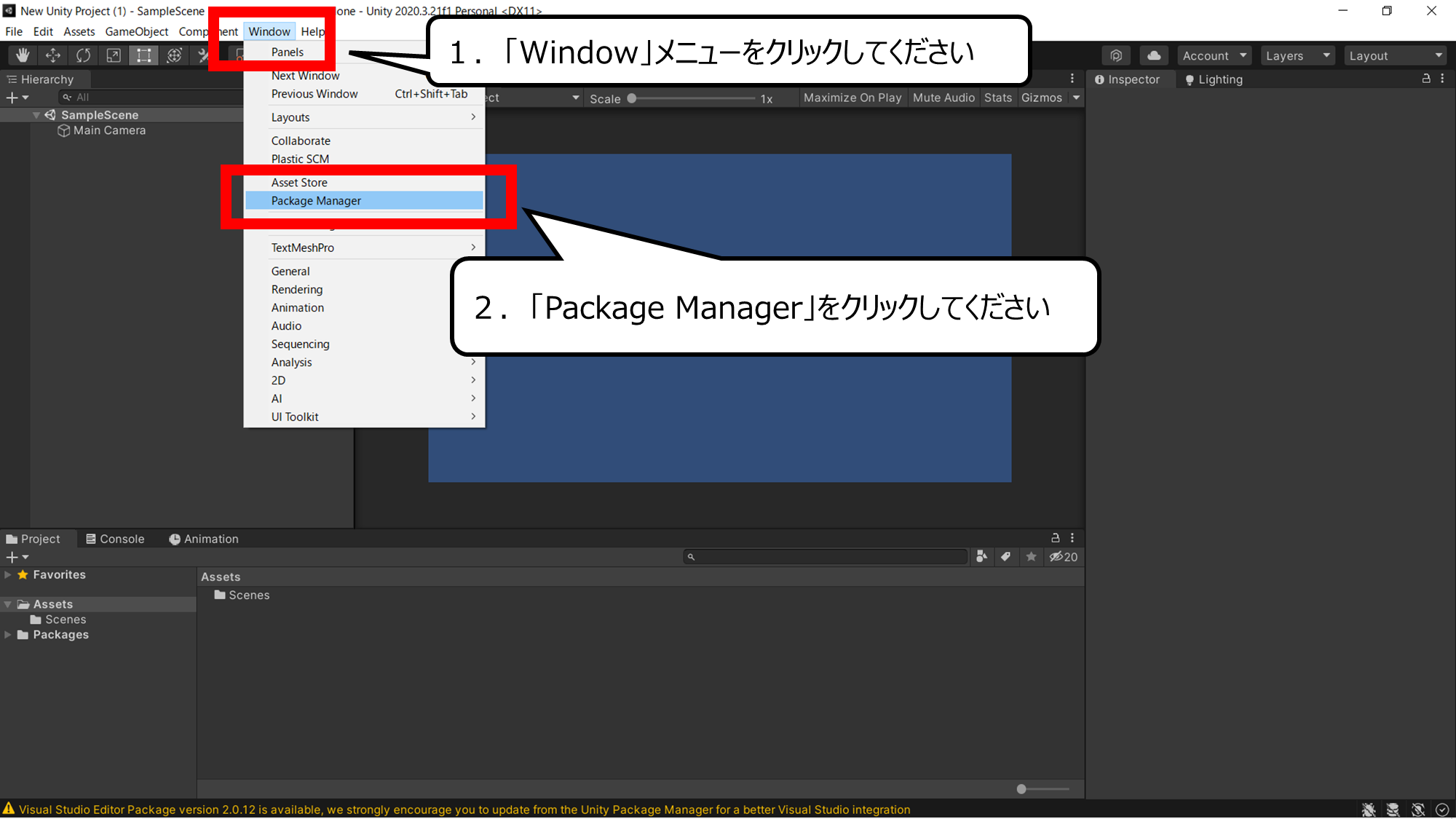Click the Assets breadcrumb in Project
This screenshot has height=819, width=1456.
[221, 577]
